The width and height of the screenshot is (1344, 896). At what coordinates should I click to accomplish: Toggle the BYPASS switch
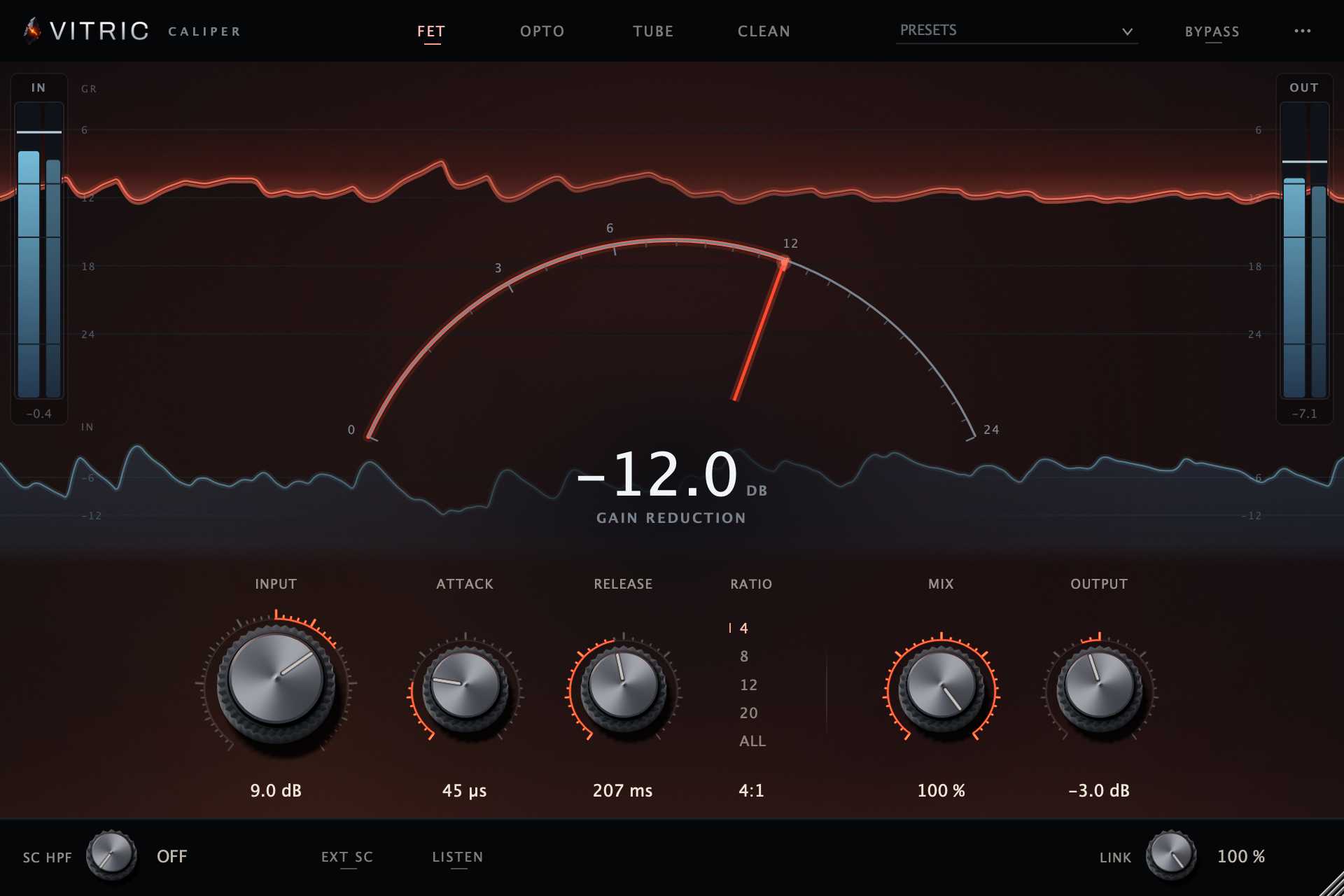point(1212,31)
